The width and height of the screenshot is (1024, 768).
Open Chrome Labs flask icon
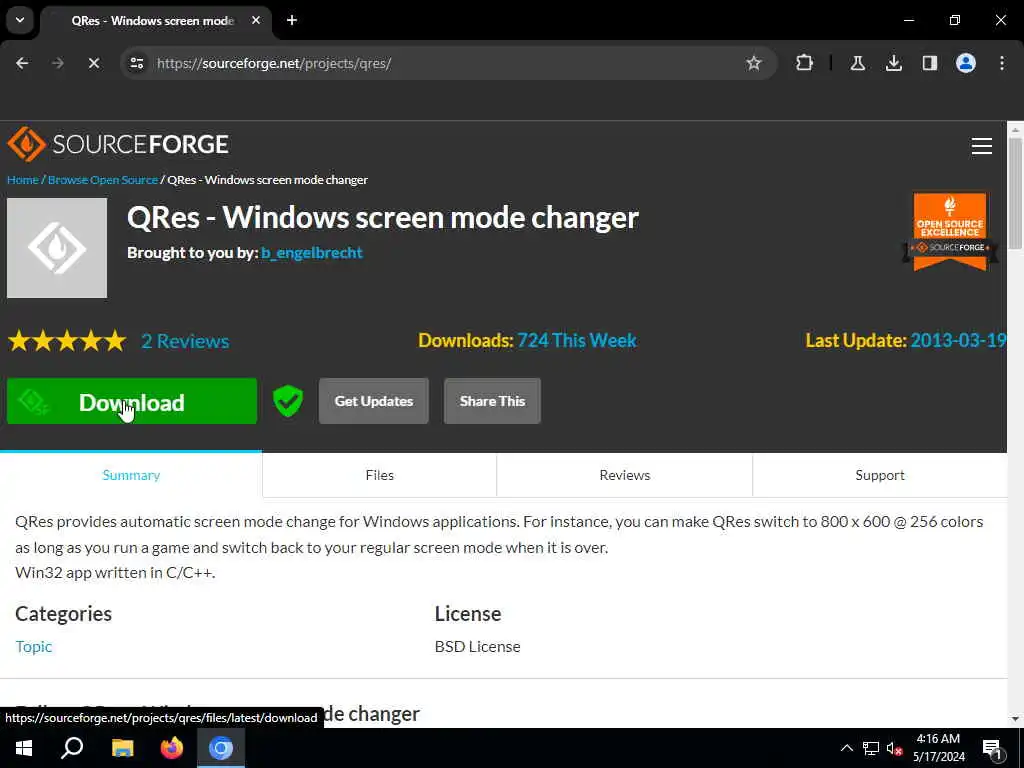857,63
